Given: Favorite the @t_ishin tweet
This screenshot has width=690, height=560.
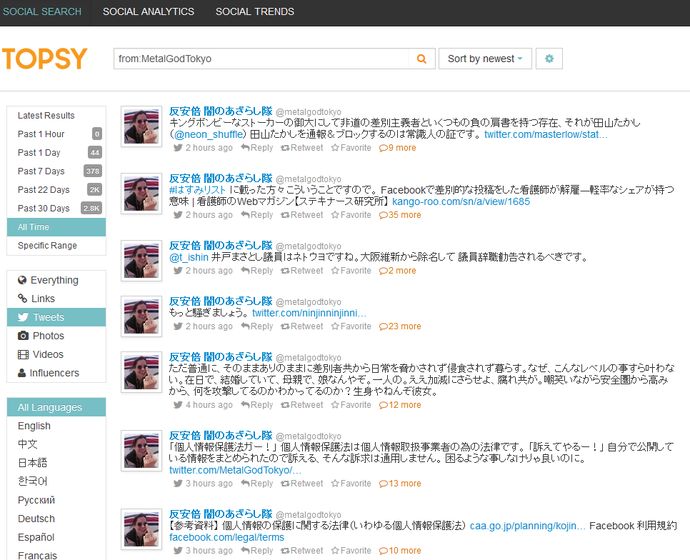Looking at the screenshot, I should point(351,271).
